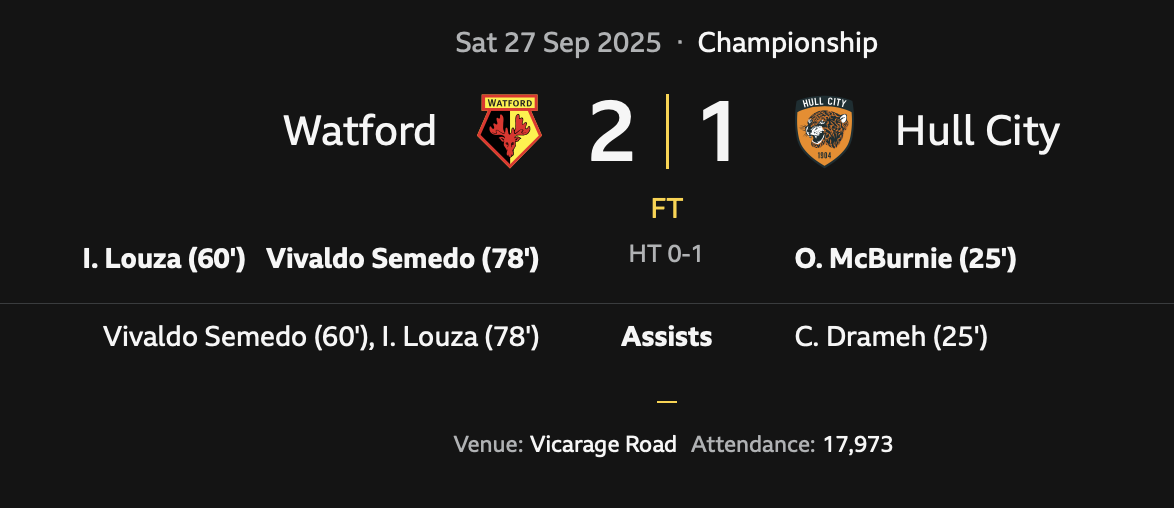Image resolution: width=1174 pixels, height=508 pixels.
Task: Click the attendance figure 17,973
Action: tap(857, 445)
